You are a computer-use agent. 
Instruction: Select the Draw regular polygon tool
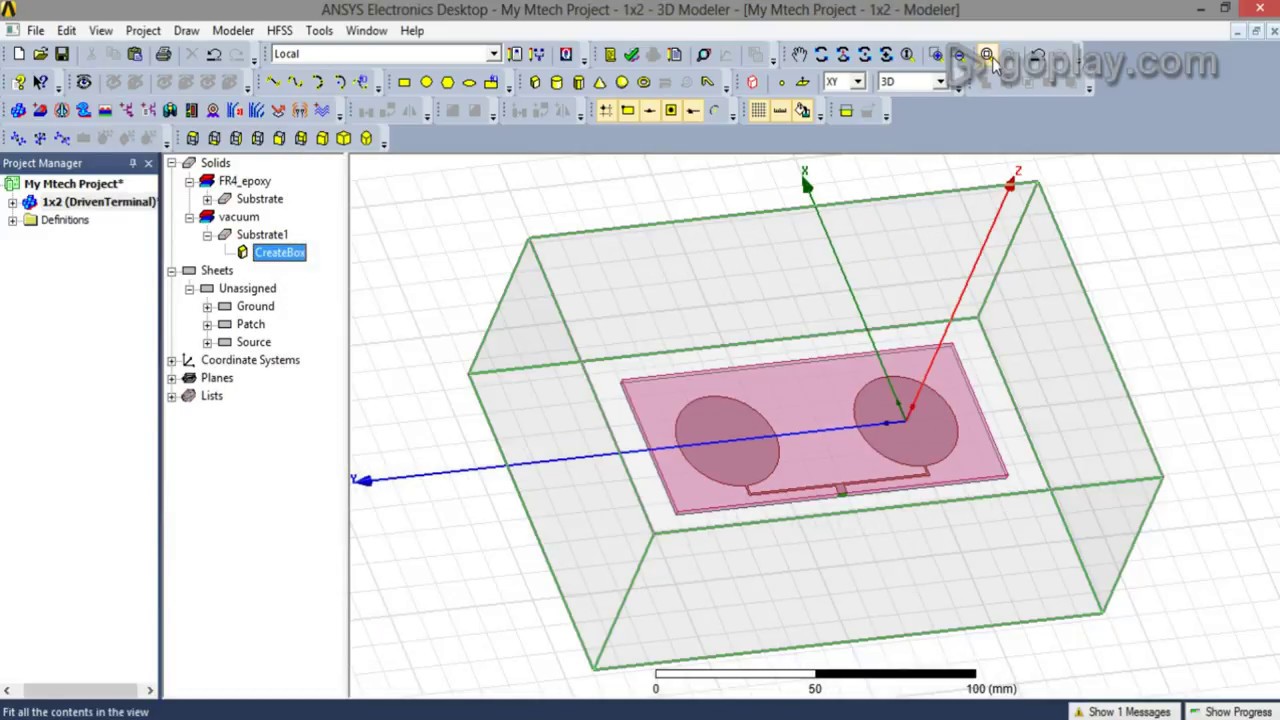click(x=447, y=82)
